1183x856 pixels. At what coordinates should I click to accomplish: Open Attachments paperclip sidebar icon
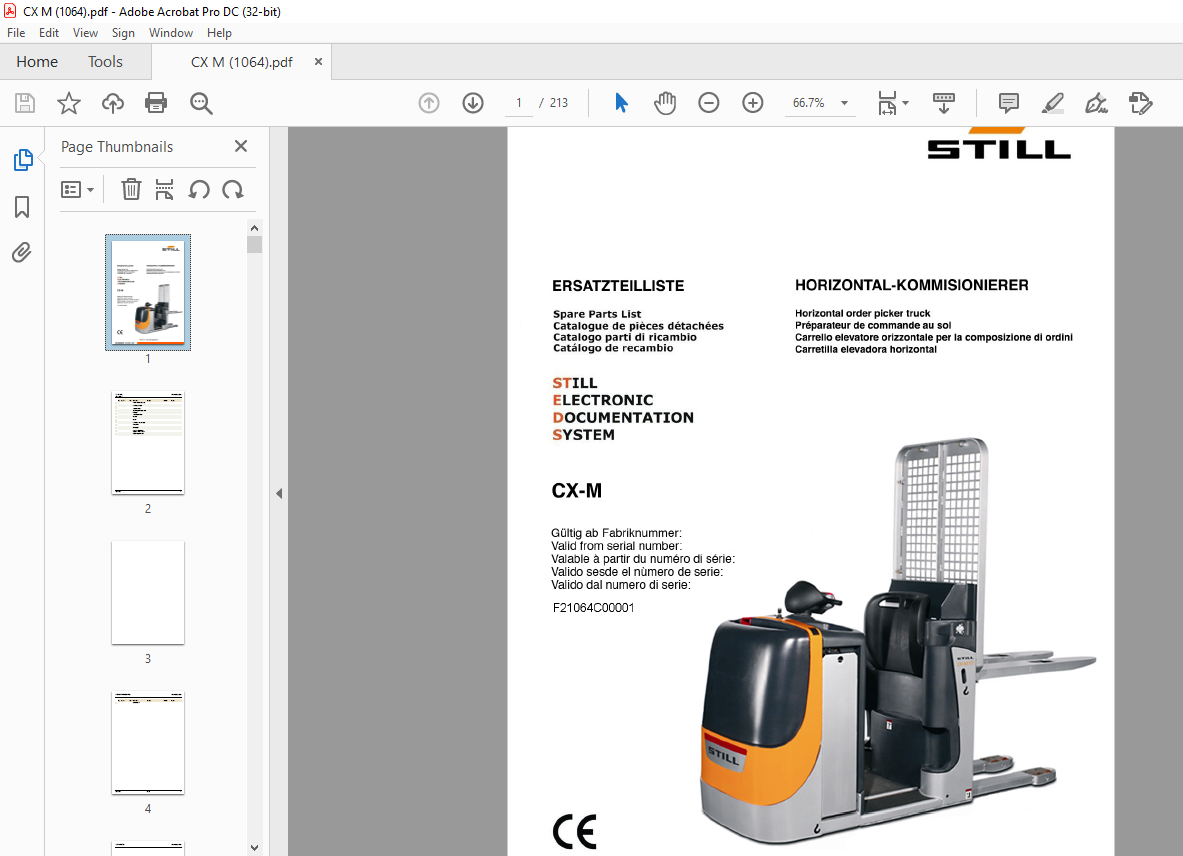pyautogui.click(x=22, y=252)
